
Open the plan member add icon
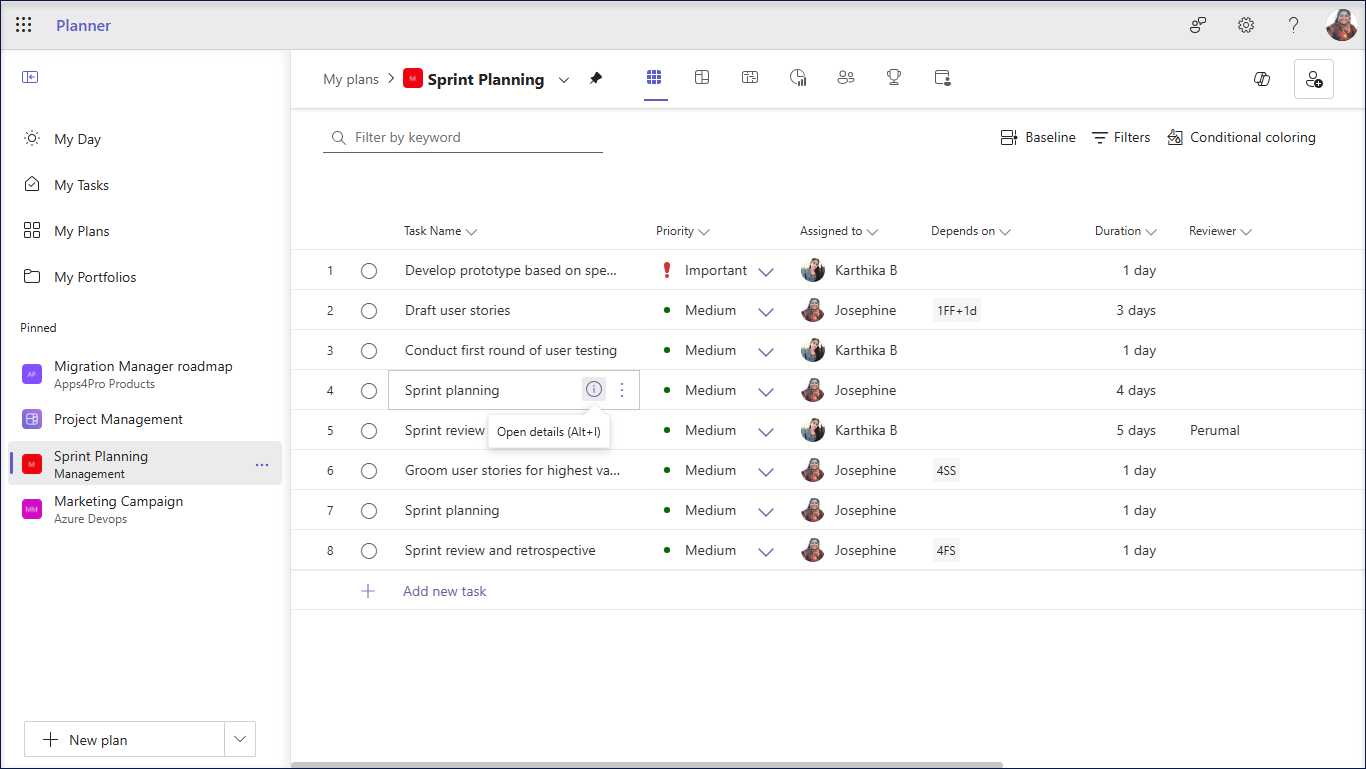pos(1313,78)
